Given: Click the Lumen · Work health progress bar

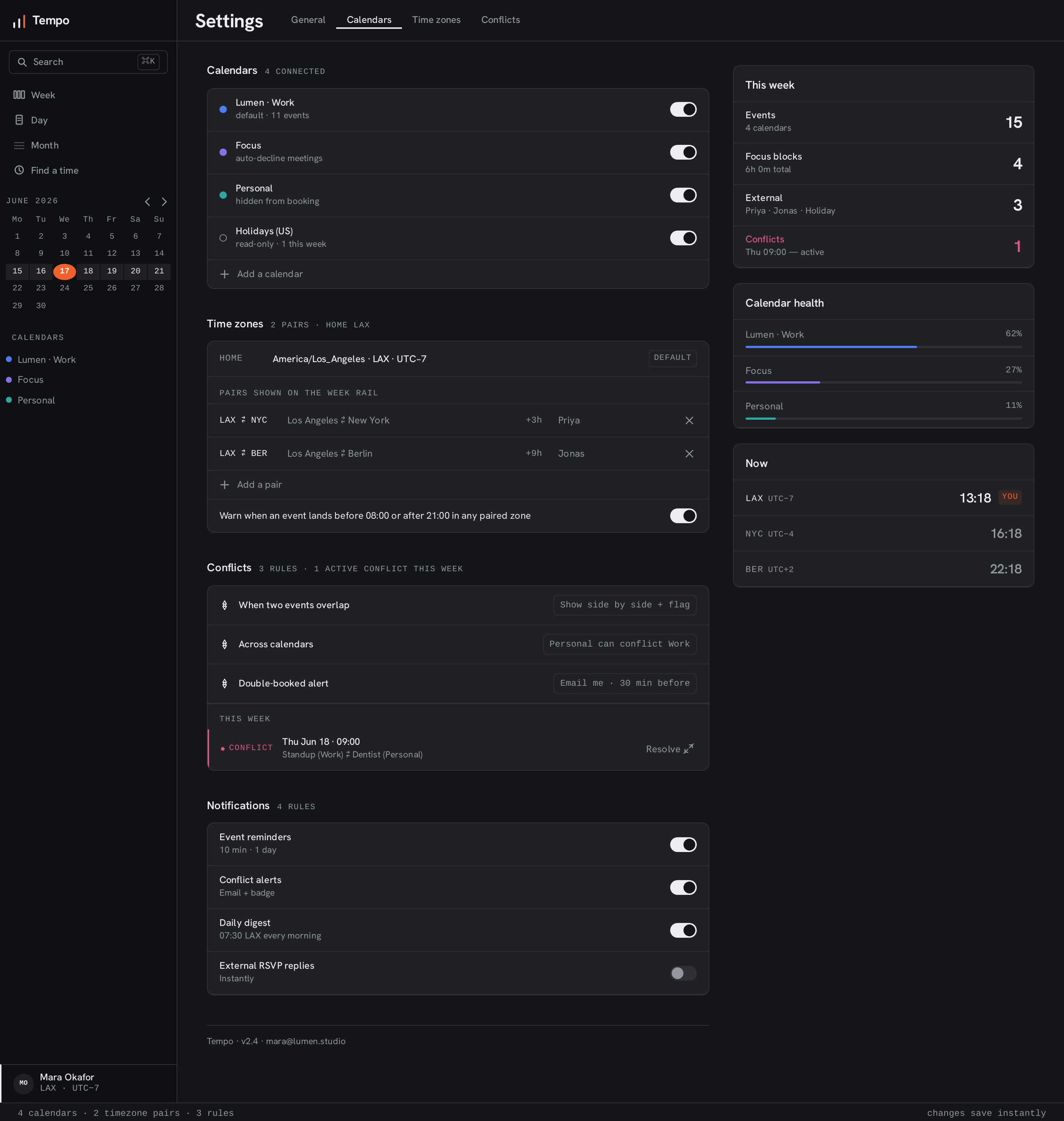Looking at the screenshot, I should point(883,347).
